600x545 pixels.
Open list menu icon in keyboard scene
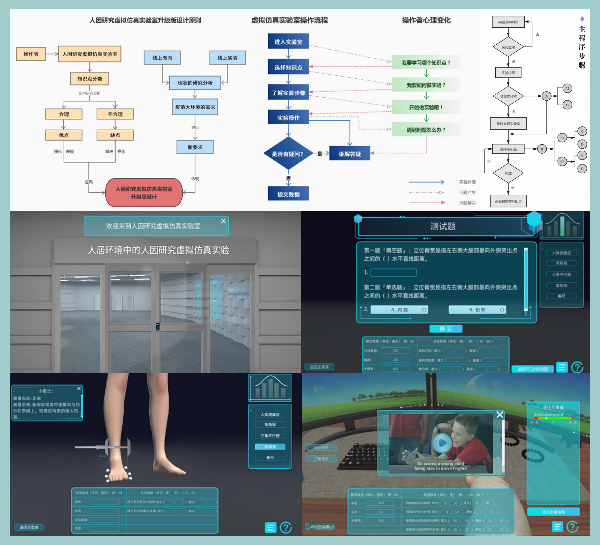tap(559, 527)
